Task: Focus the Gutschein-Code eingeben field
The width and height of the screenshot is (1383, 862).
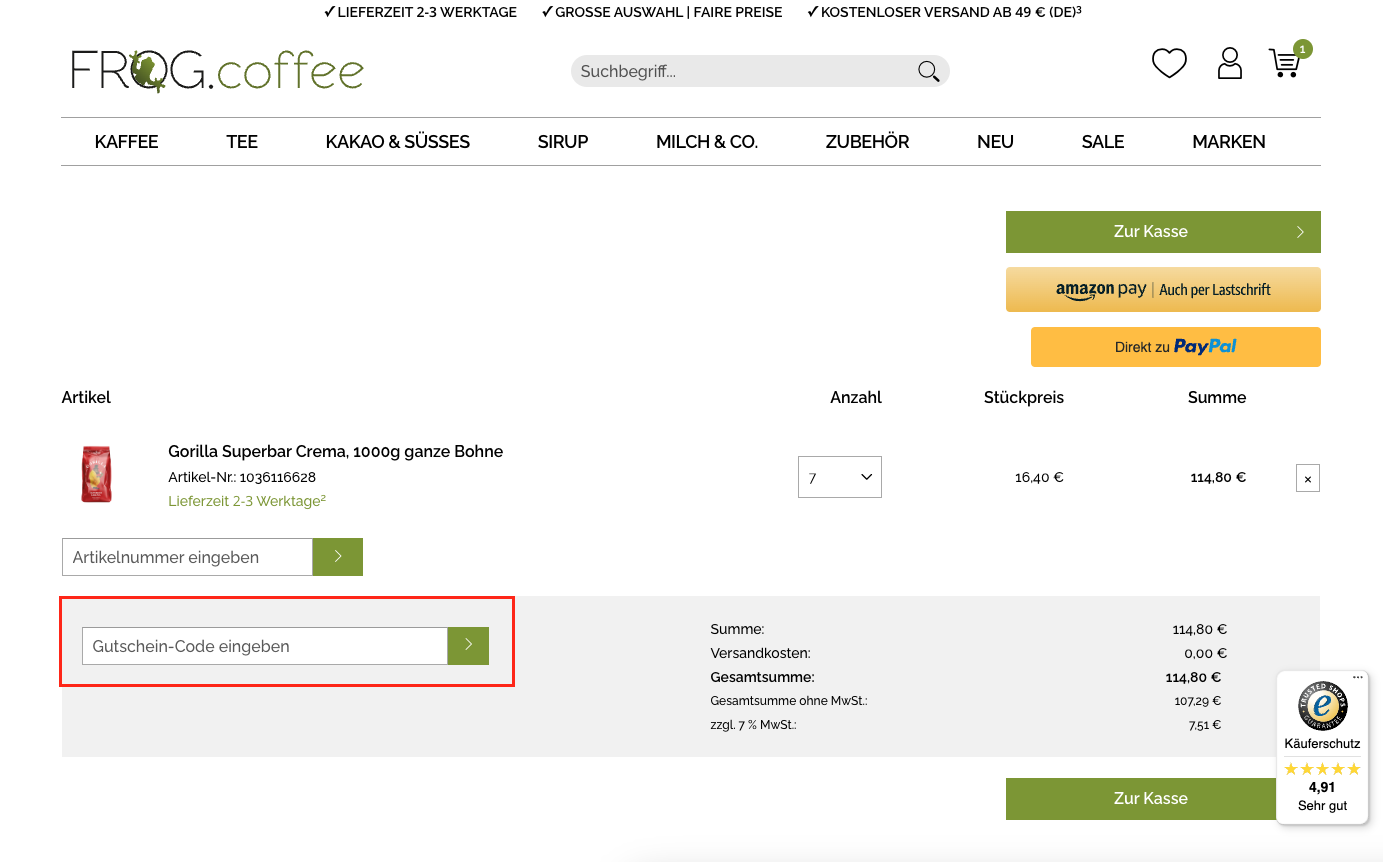Action: pyautogui.click(x=265, y=646)
